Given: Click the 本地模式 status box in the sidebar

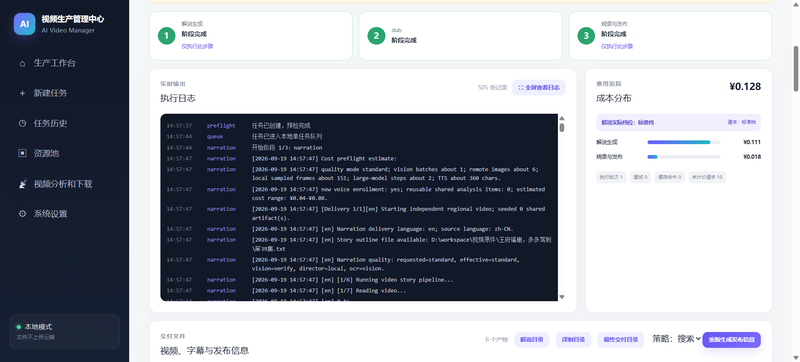Looking at the screenshot, I should pos(65,331).
